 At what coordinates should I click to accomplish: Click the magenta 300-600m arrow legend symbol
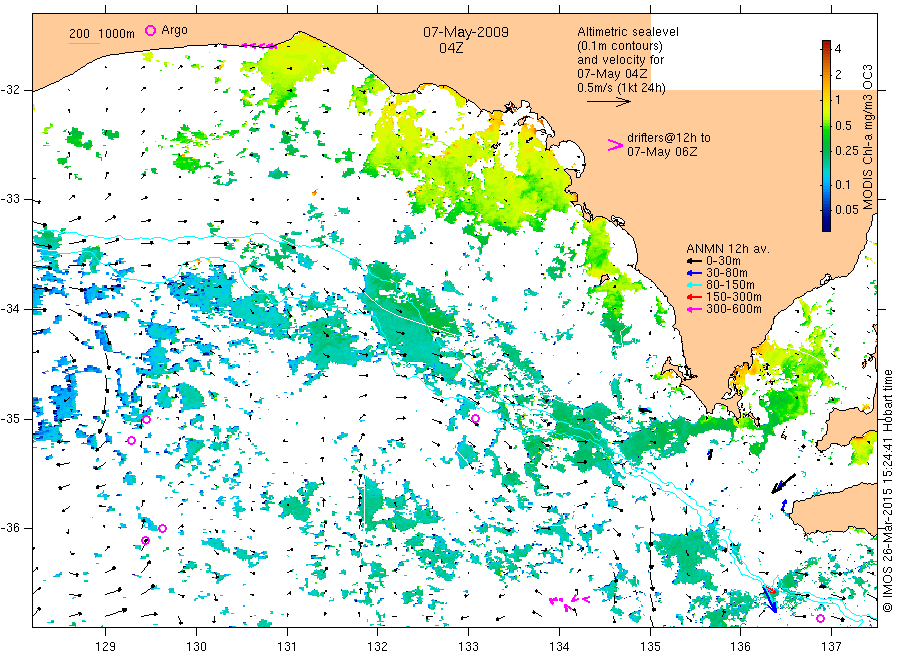coord(694,309)
